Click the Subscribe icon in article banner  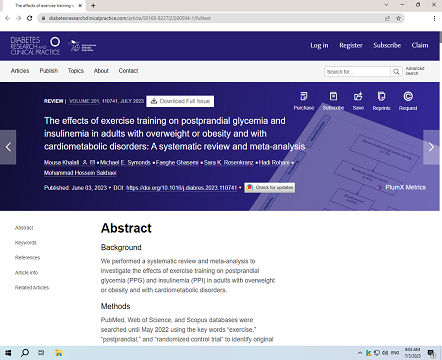(x=333, y=96)
